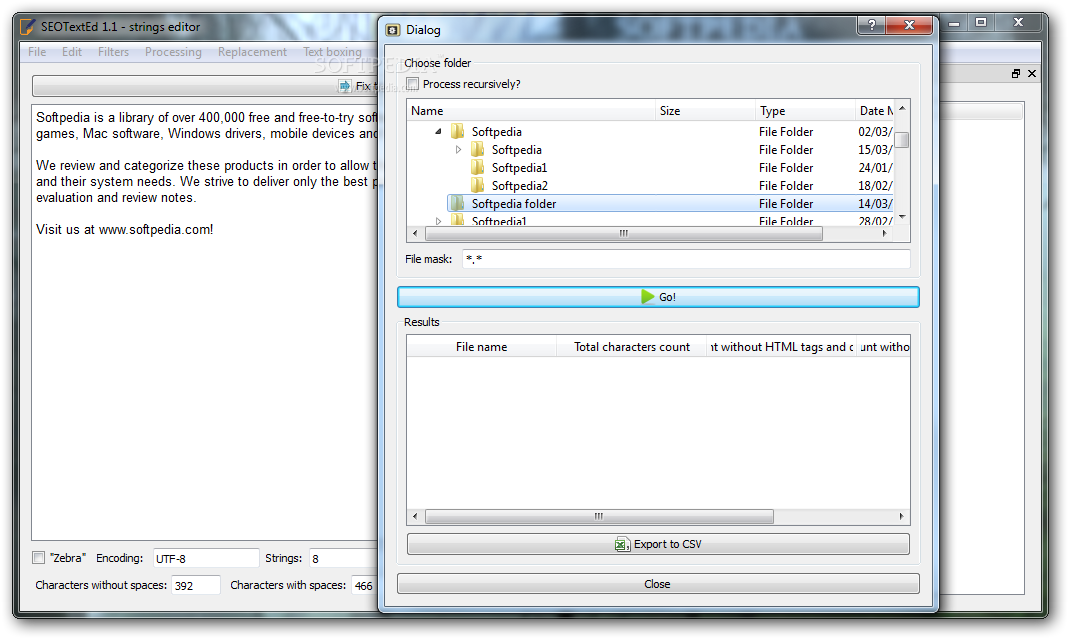This screenshot has height=639, width=1069.
Task: Click folder tree vertical scrollbar thumb
Action: pos(901,140)
